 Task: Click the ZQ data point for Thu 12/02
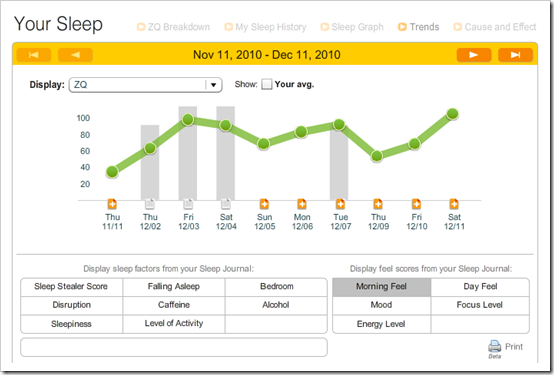click(150, 148)
